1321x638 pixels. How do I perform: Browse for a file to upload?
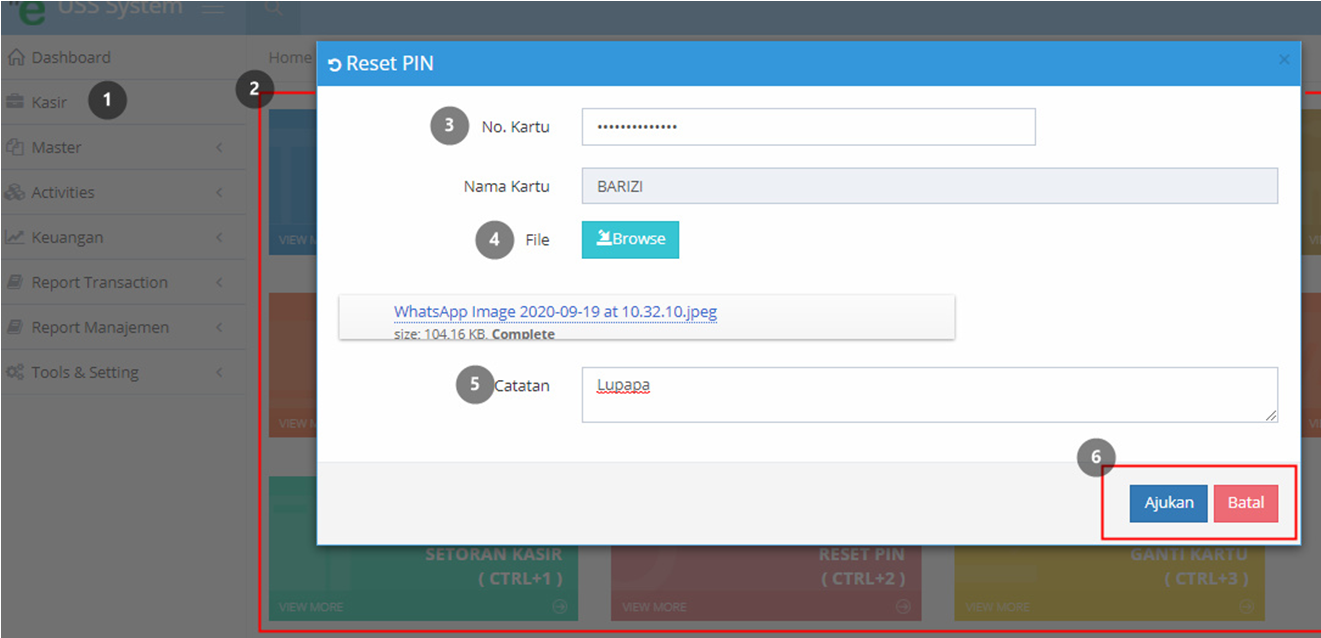(x=630, y=240)
